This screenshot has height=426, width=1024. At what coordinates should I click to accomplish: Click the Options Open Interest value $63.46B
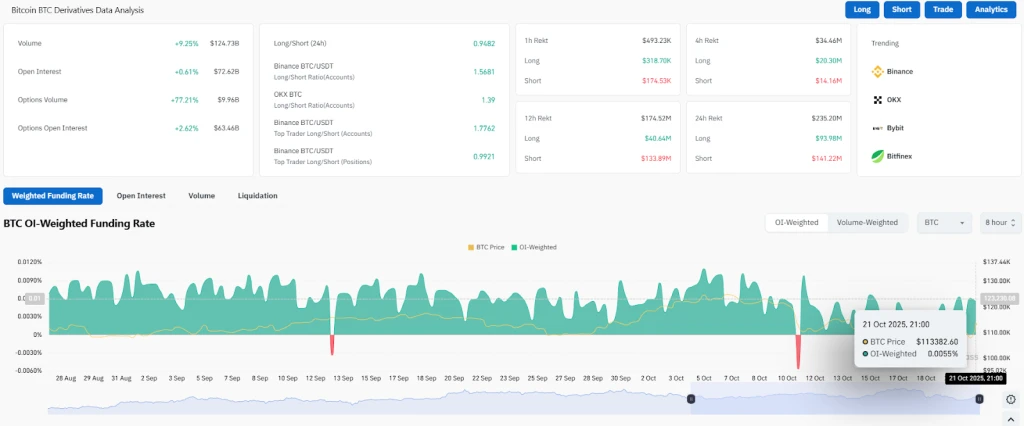[x=226, y=128]
